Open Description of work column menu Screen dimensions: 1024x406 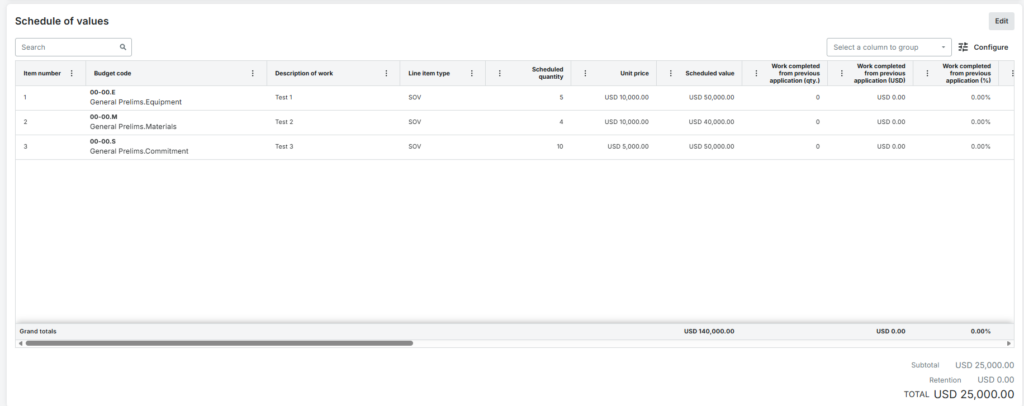386,73
